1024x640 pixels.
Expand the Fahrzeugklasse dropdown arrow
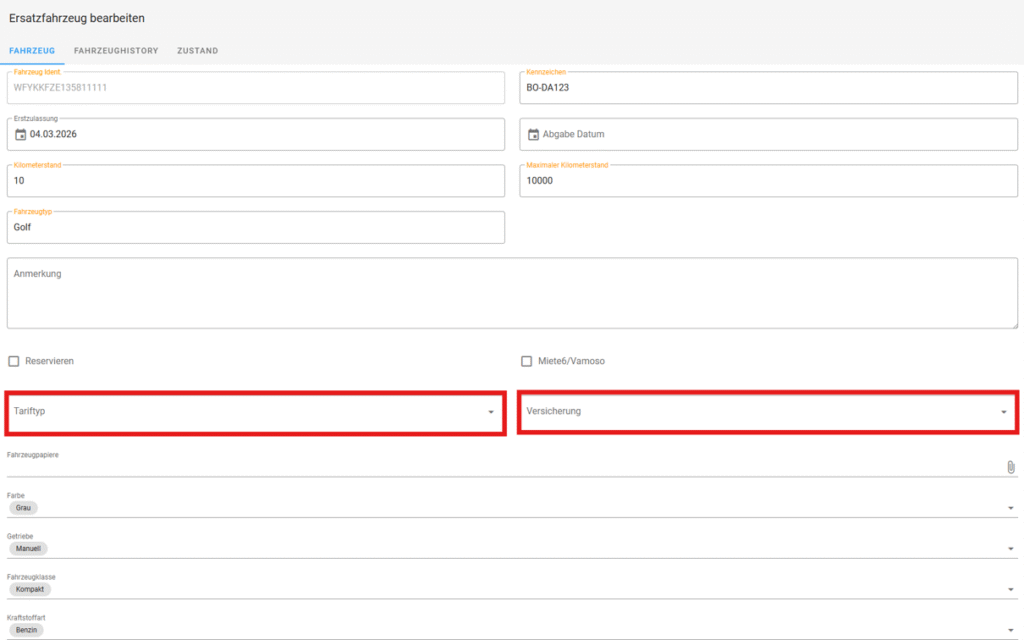(1010, 590)
